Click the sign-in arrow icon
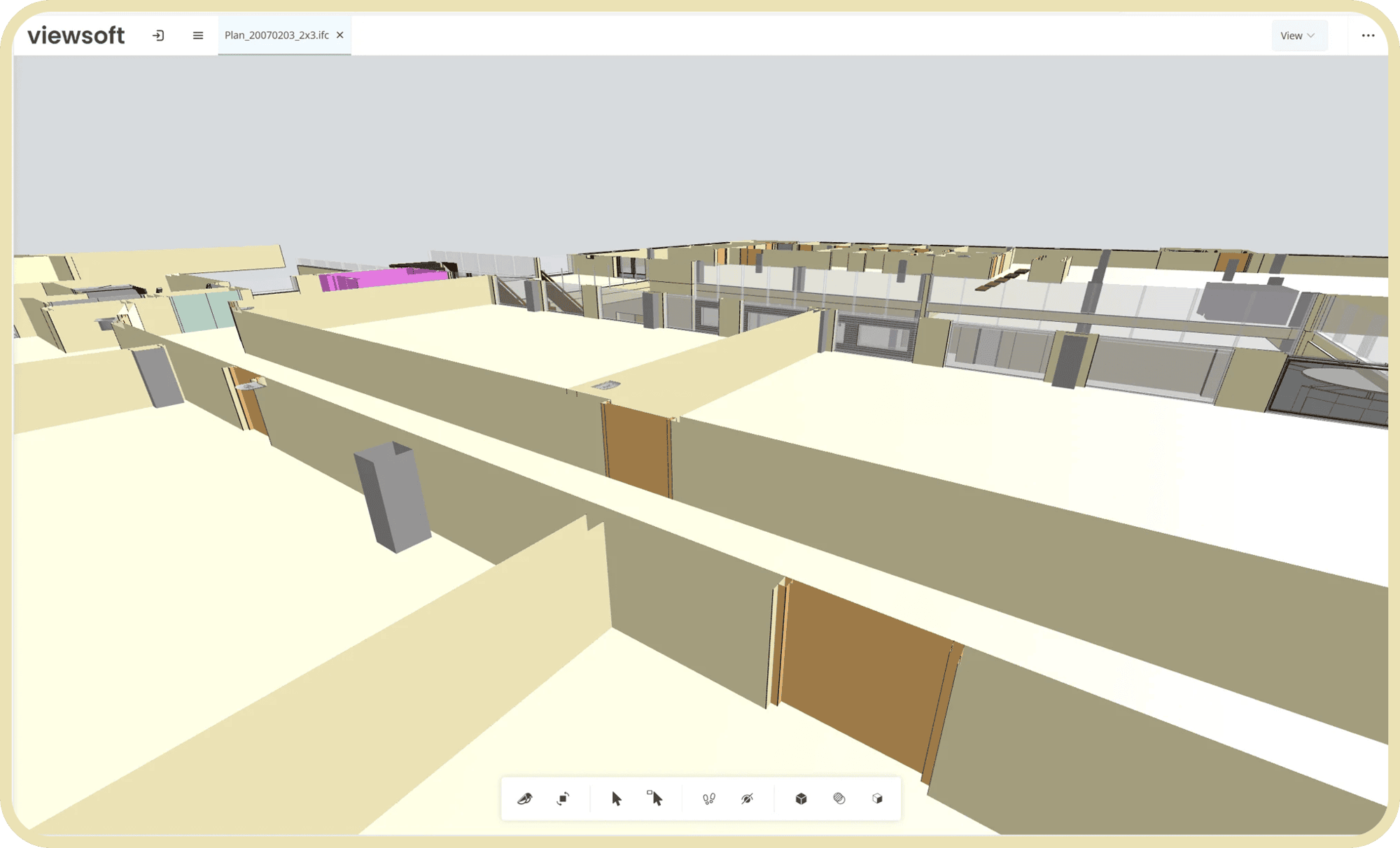This screenshot has height=848, width=1400. click(158, 36)
